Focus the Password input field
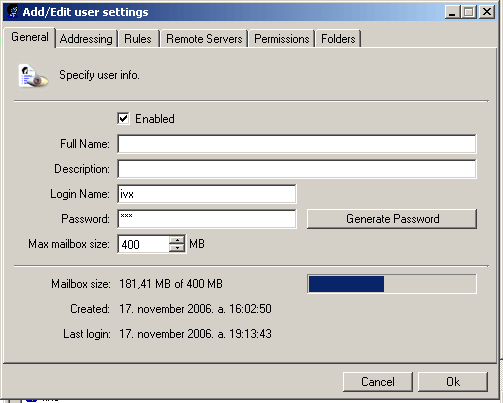503x403 pixels. pos(207,219)
